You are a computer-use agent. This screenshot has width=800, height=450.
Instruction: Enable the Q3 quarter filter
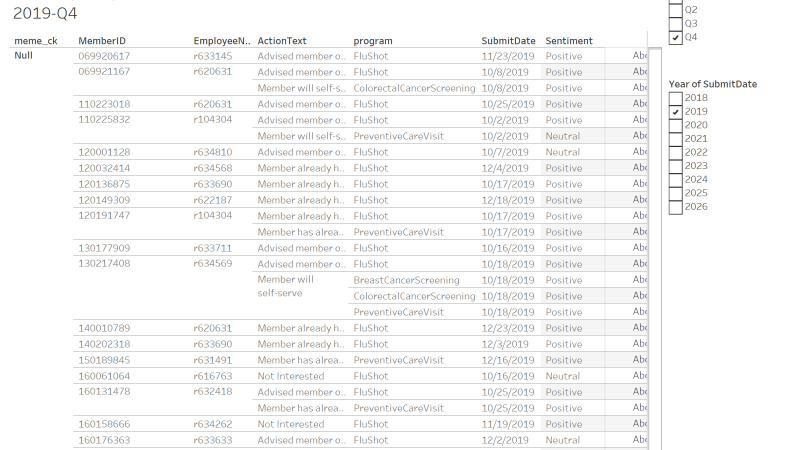pyautogui.click(x=675, y=23)
